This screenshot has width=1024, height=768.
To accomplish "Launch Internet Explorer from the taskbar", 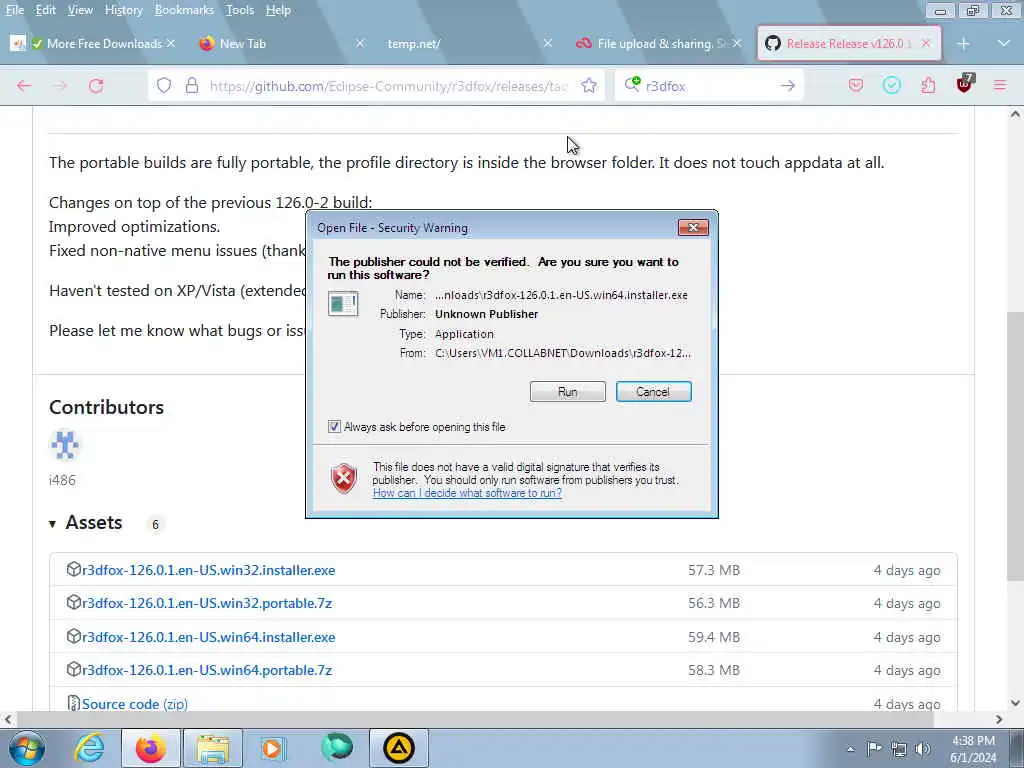I will tap(89, 748).
